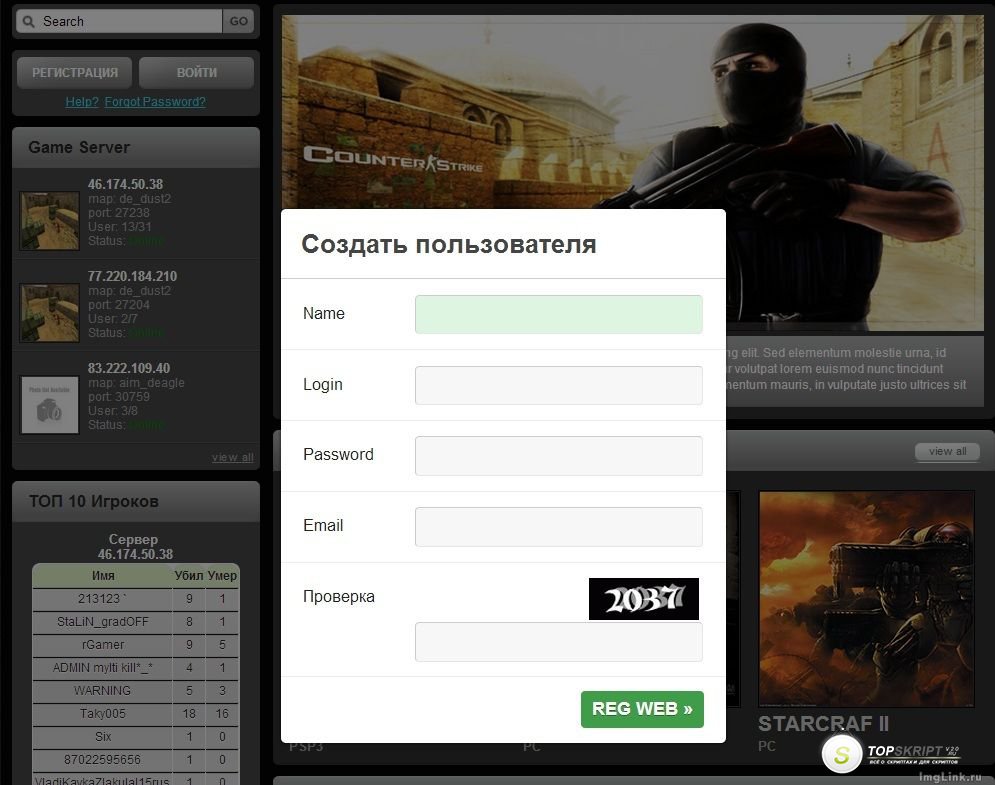Click the Search input field
Viewport: 995px width, 785px height.
click(119, 22)
